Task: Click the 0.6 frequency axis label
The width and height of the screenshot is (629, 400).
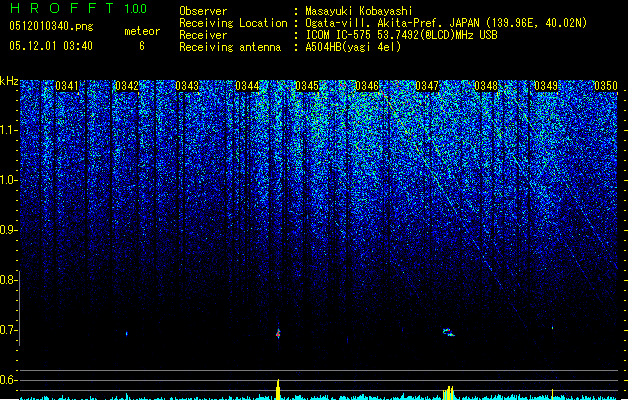Action: 8,380
